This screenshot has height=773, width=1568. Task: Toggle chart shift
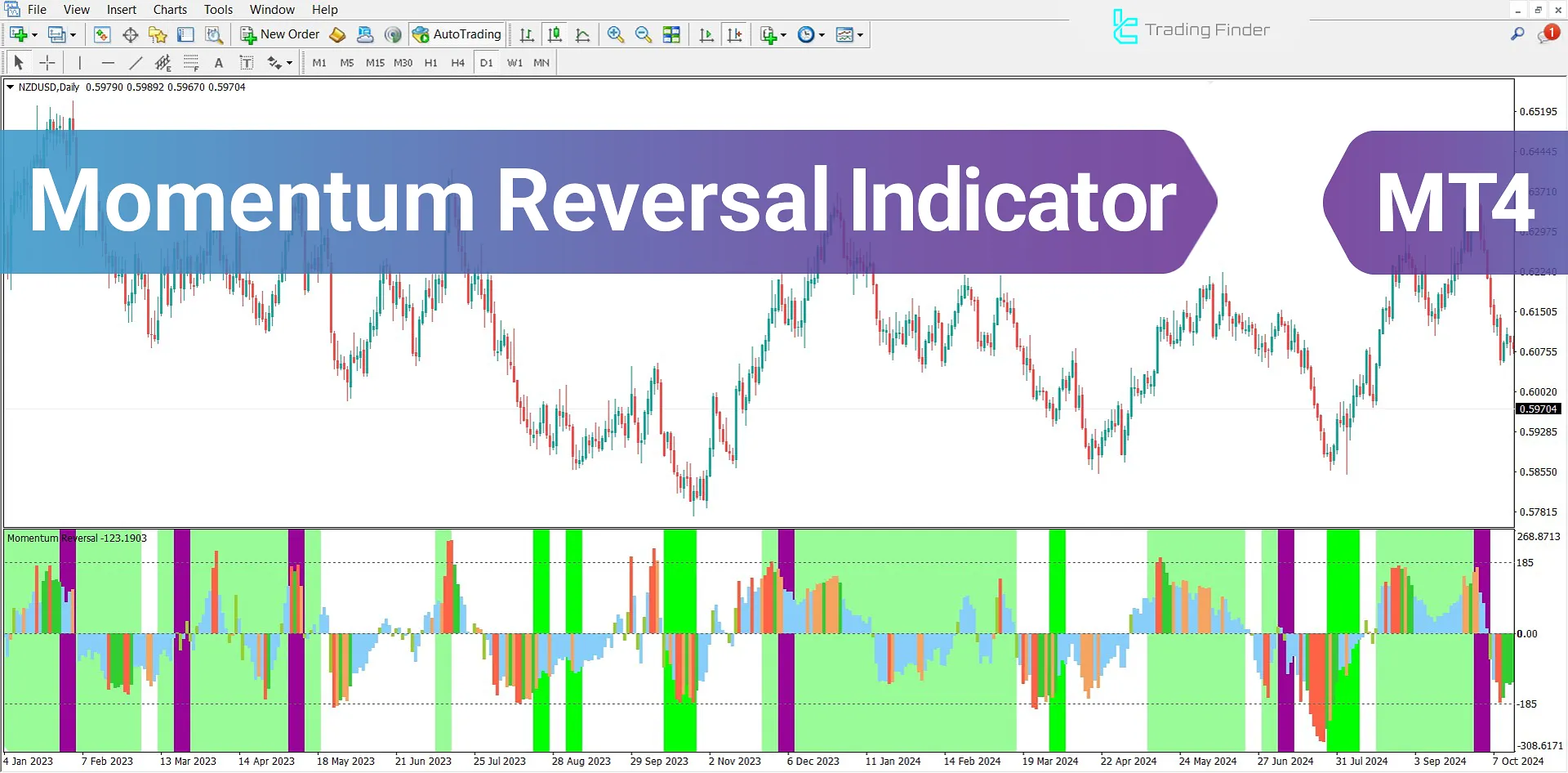[735, 34]
